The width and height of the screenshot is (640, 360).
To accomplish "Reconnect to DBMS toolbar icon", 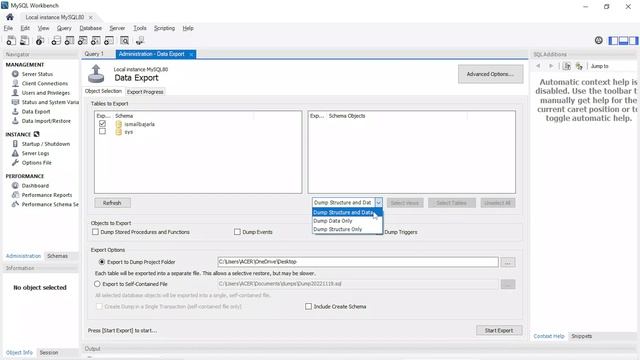I will tap(140, 40).
